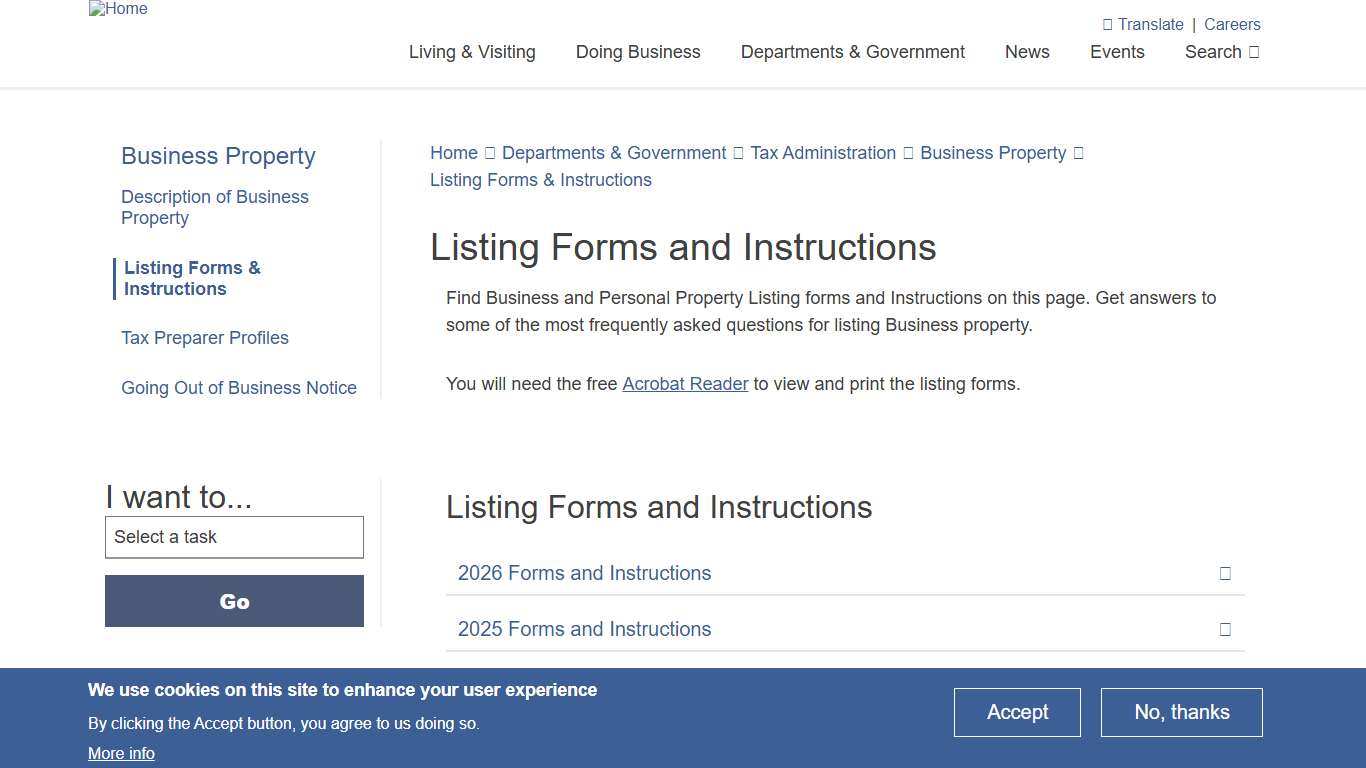Screen dimensions: 1366x768
Task: Navigate to Tax Preparer Profiles
Action: [x=204, y=338]
